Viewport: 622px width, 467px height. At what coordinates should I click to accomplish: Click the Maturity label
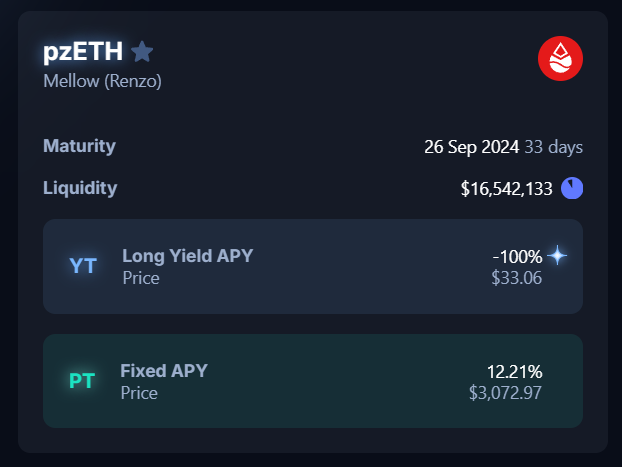(79, 146)
